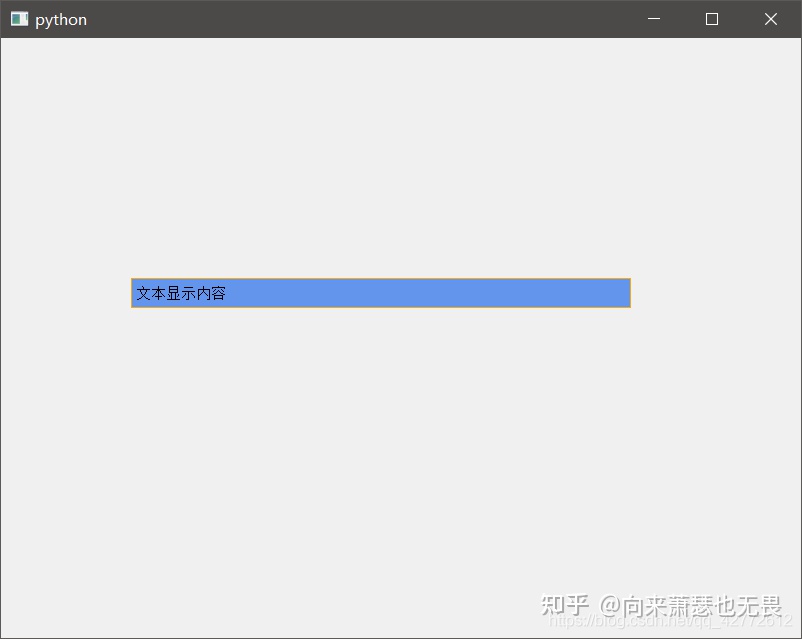Click the text "文本显示内容" in the field

[x=181, y=293]
